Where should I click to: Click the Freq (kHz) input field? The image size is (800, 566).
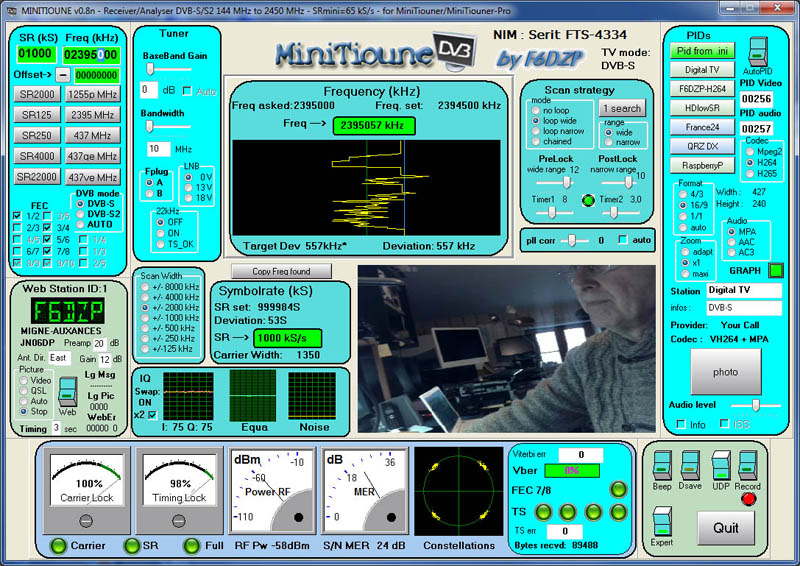coord(91,55)
